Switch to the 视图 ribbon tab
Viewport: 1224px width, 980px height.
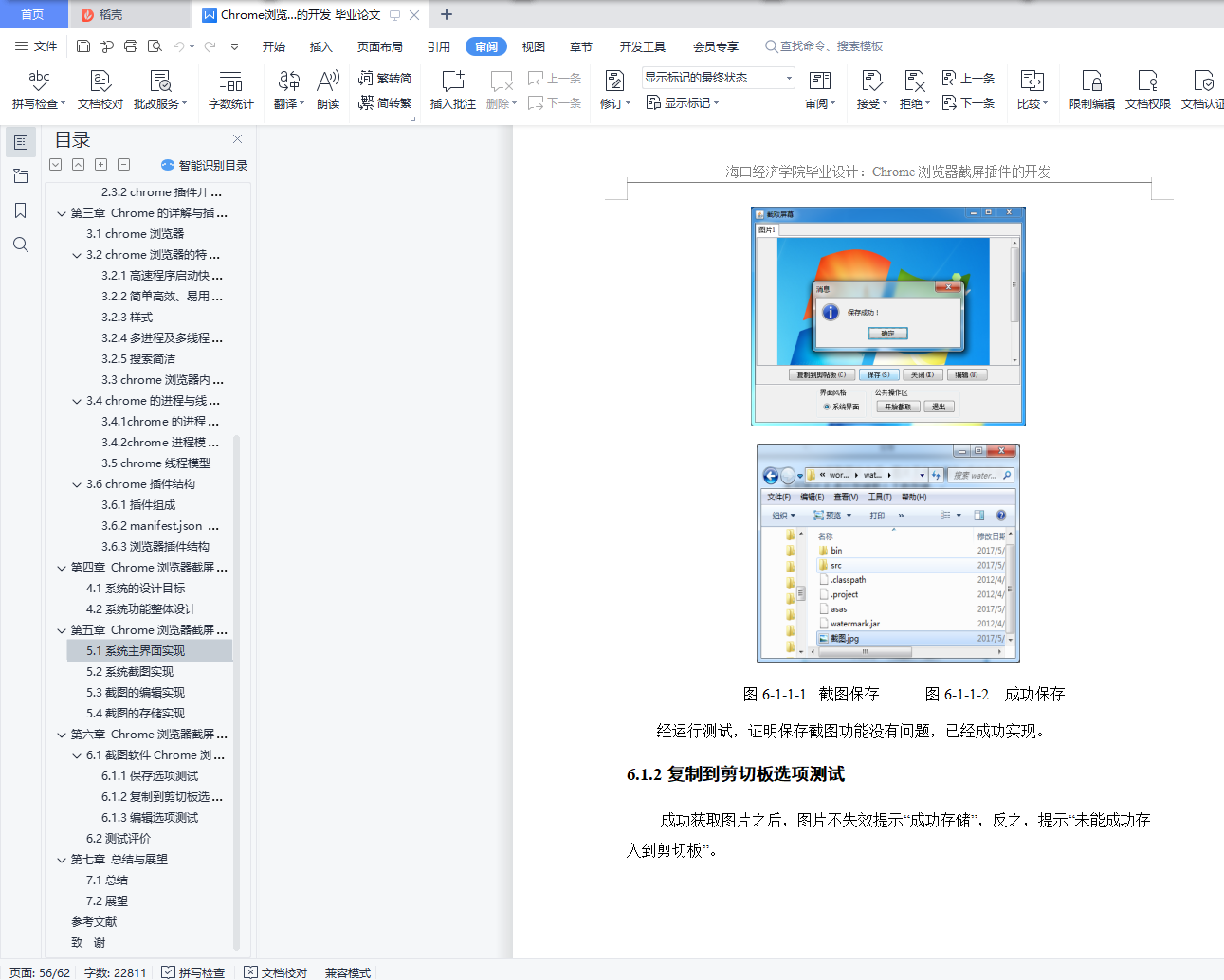[534, 46]
